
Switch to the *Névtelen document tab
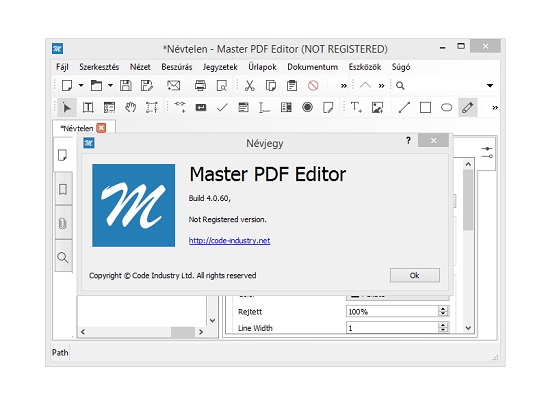(77, 128)
